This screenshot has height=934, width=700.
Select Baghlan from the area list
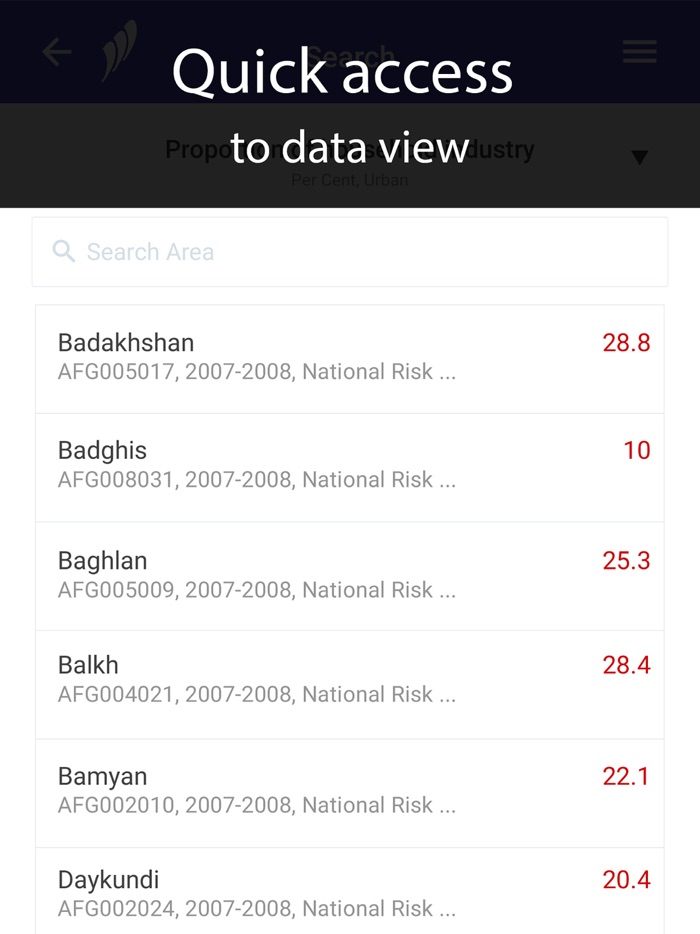[350, 574]
